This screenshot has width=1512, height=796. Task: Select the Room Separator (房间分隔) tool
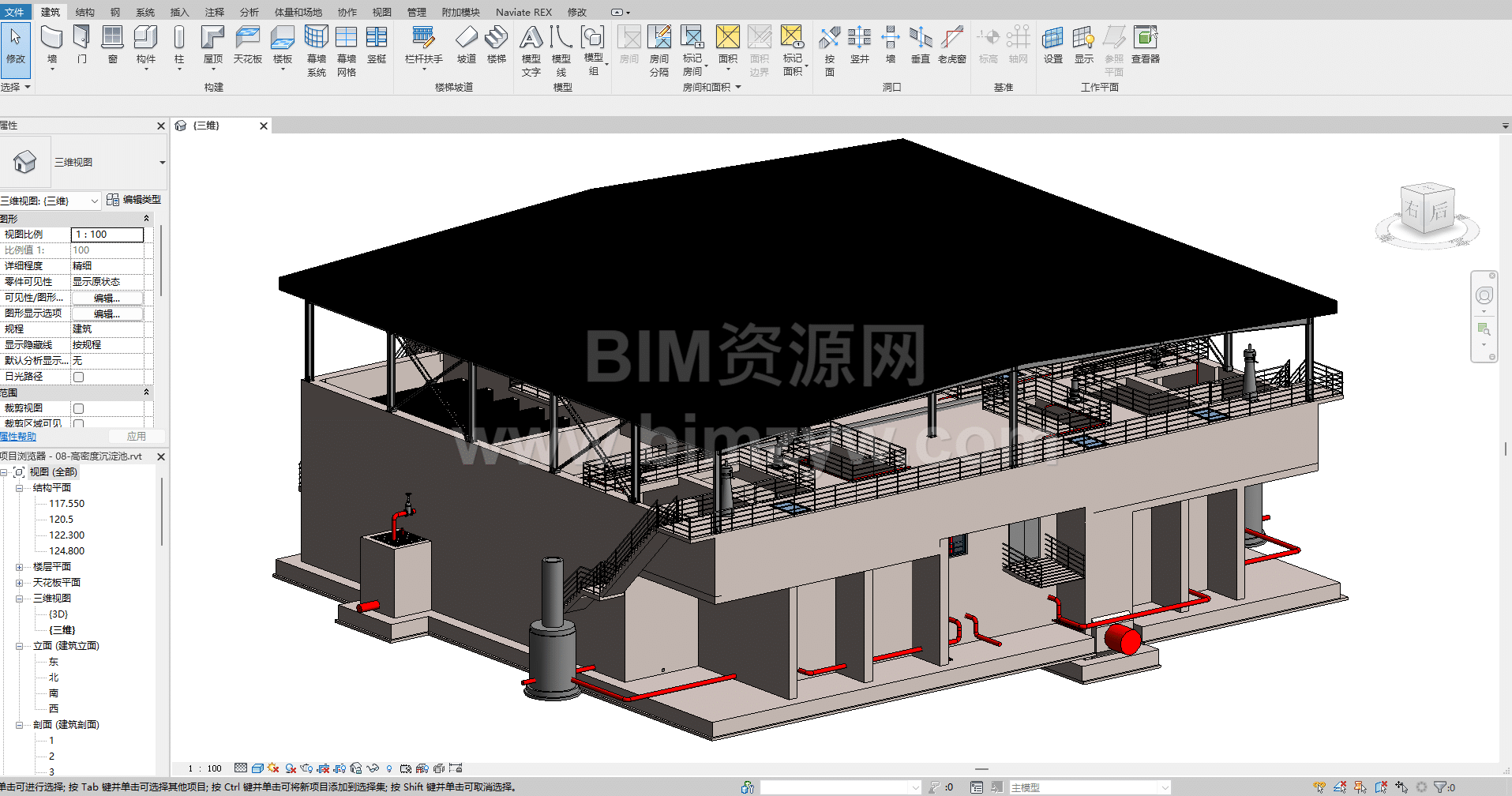tap(659, 50)
